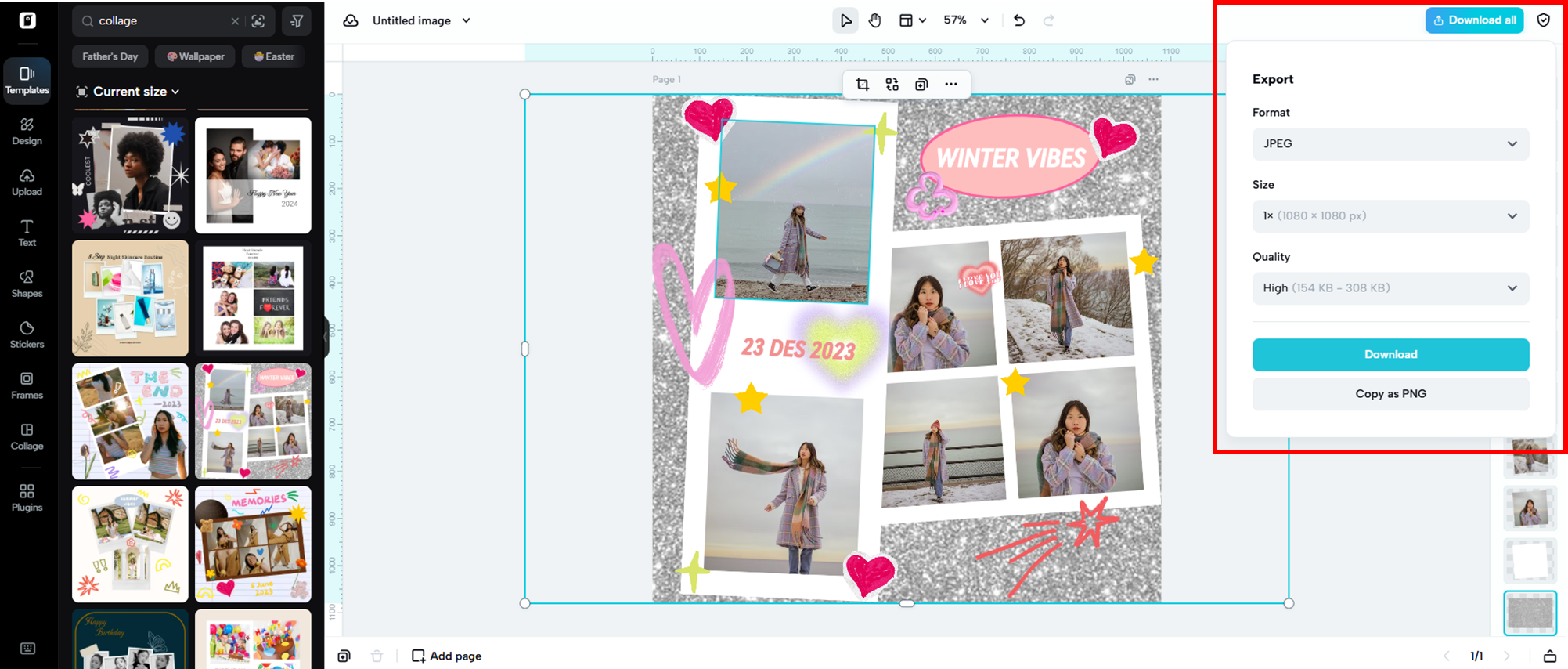1568x669 pixels.
Task: Click the undo arrow icon
Action: point(1018,20)
